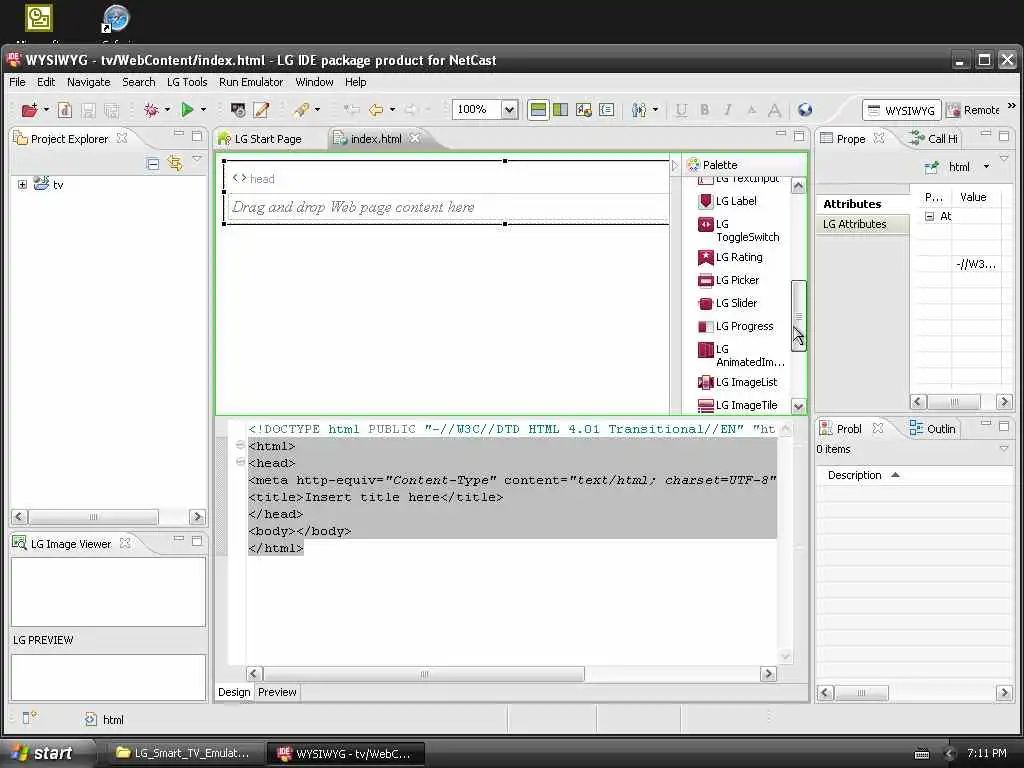Toggle vertical split pane layout

pyautogui.click(x=560, y=110)
